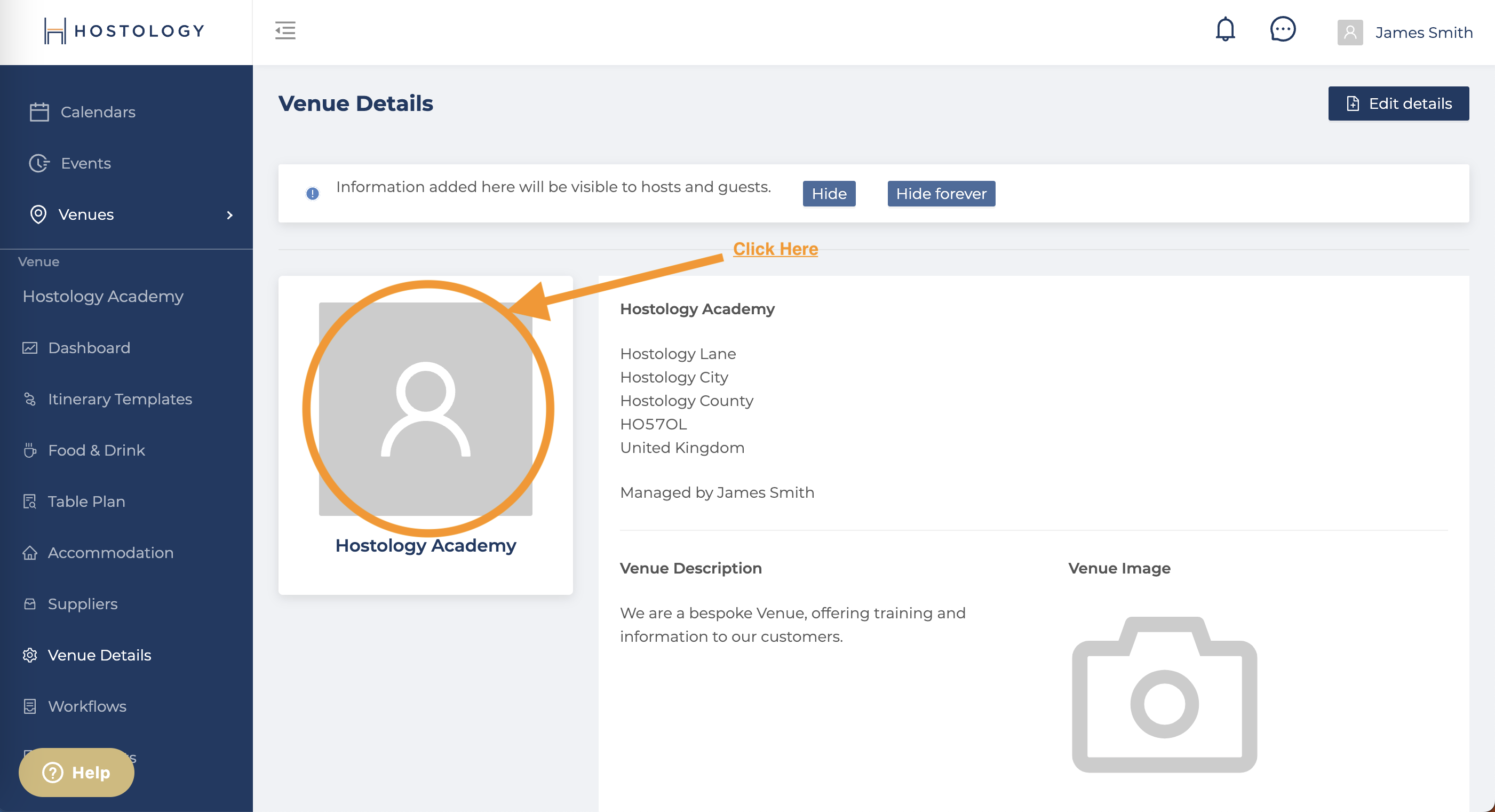Click the Dashboard chart icon
The width and height of the screenshot is (1495, 812).
tap(29, 348)
